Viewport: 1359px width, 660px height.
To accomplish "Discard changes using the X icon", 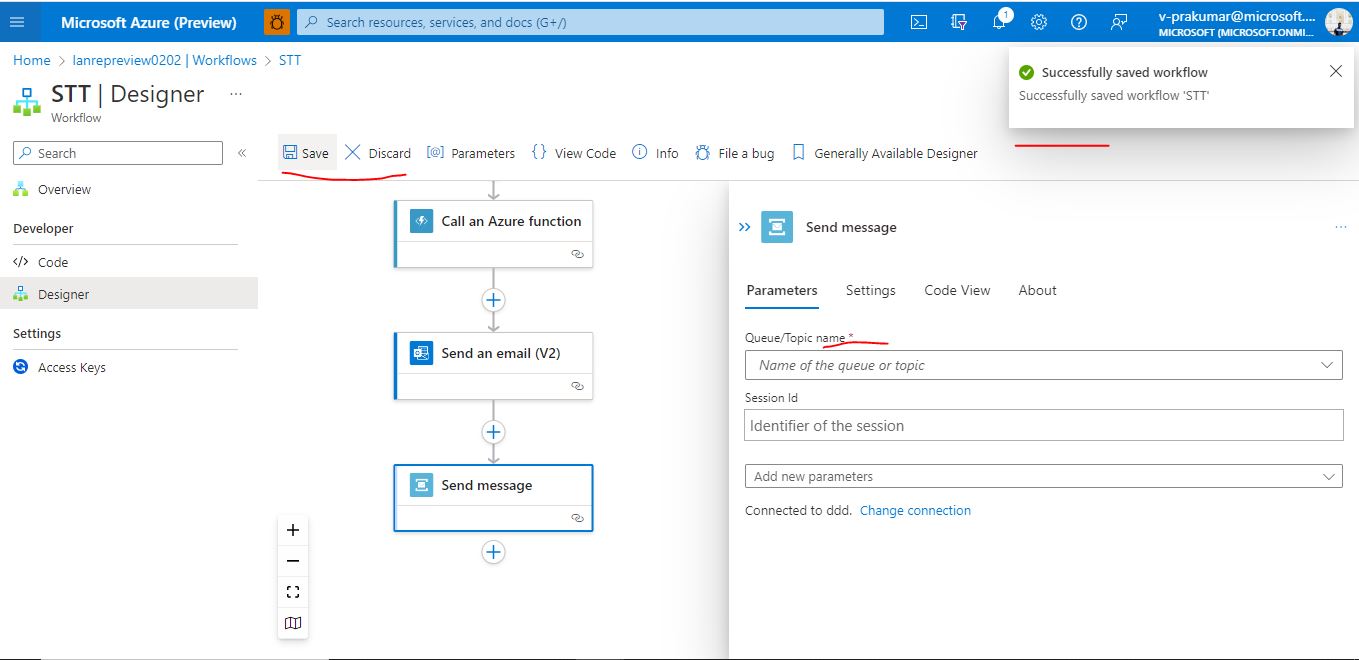I will coord(352,152).
